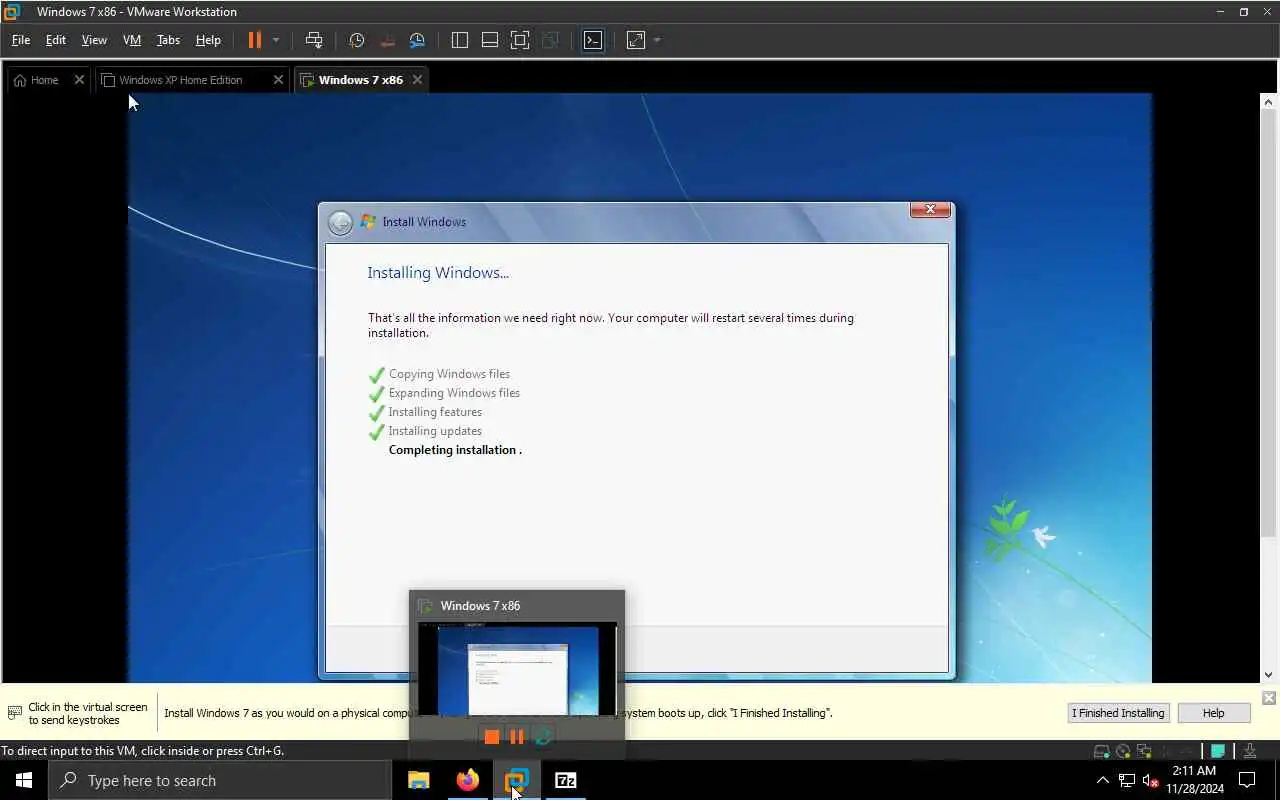Click the Completing installation text
The width and height of the screenshot is (1280, 800).
(x=455, y=450)
